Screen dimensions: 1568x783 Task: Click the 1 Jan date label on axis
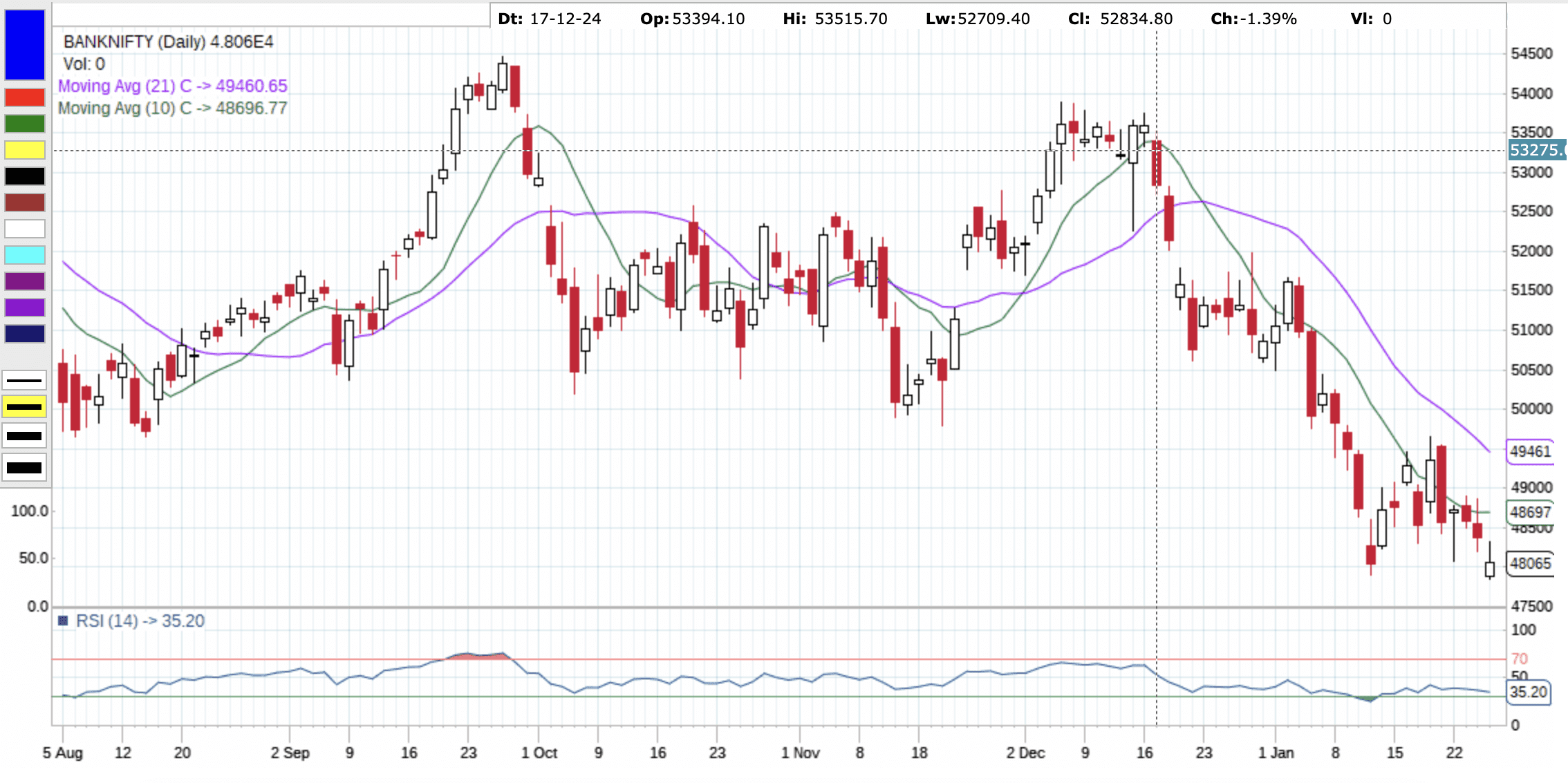(x=1276, y=753)
